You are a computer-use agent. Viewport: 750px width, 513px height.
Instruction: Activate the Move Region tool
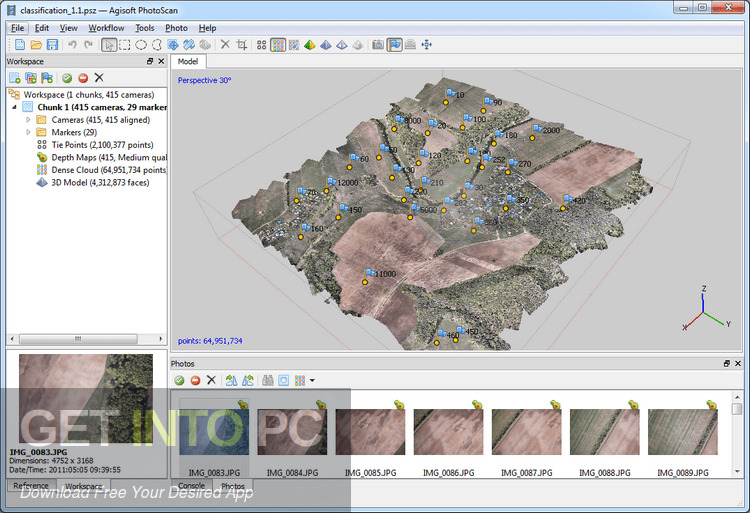point(173,45)
